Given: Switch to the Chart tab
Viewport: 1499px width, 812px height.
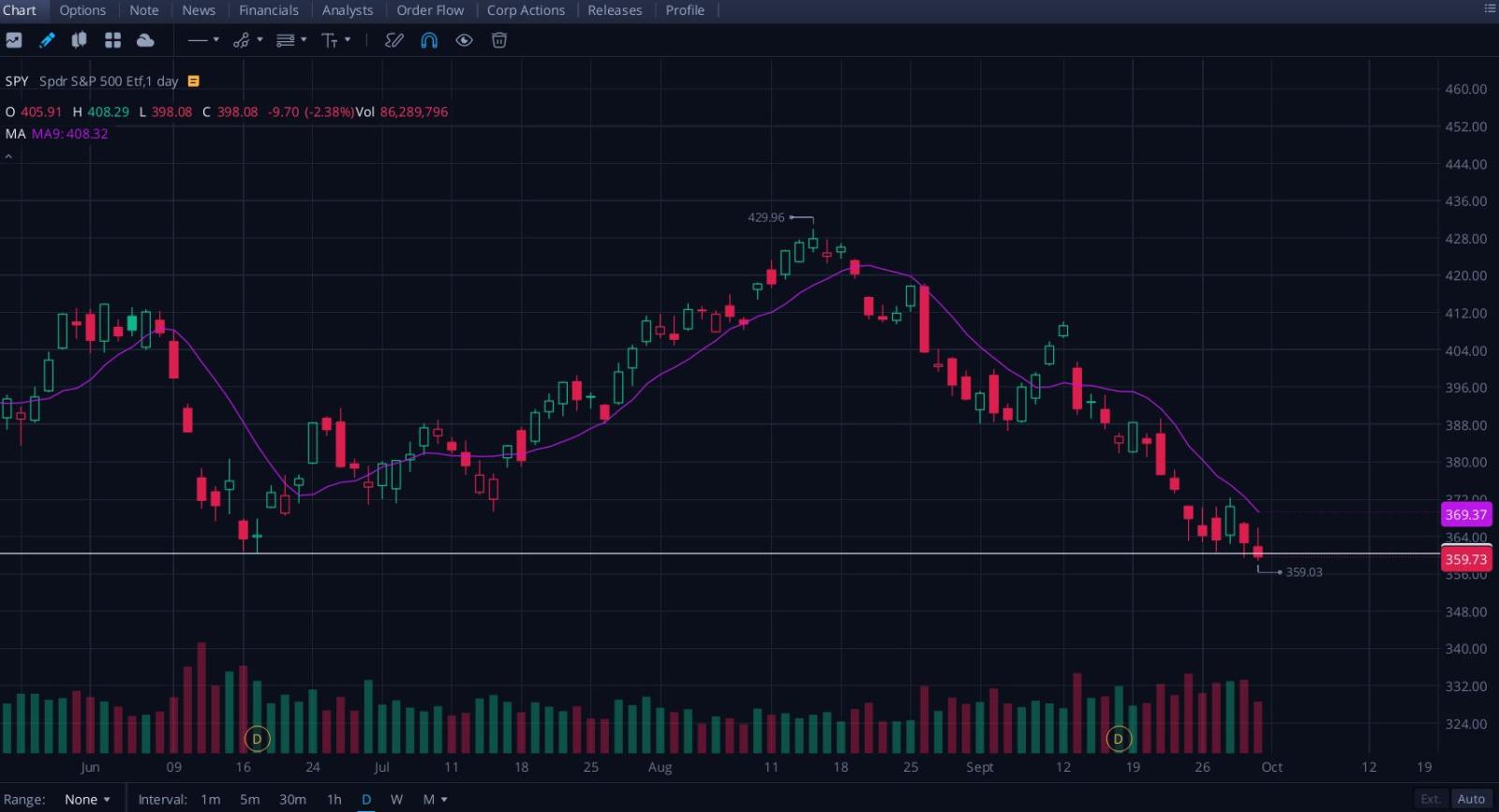Looking at the screenshot, I should click(x=19, y=10).
